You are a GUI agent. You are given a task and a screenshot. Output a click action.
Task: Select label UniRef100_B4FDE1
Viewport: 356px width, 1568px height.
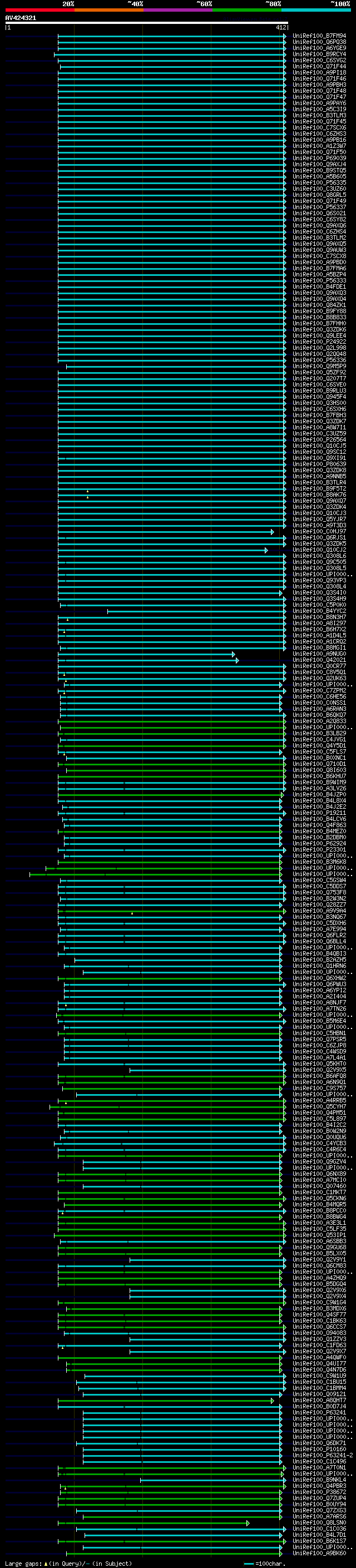[x=319, y=286]
